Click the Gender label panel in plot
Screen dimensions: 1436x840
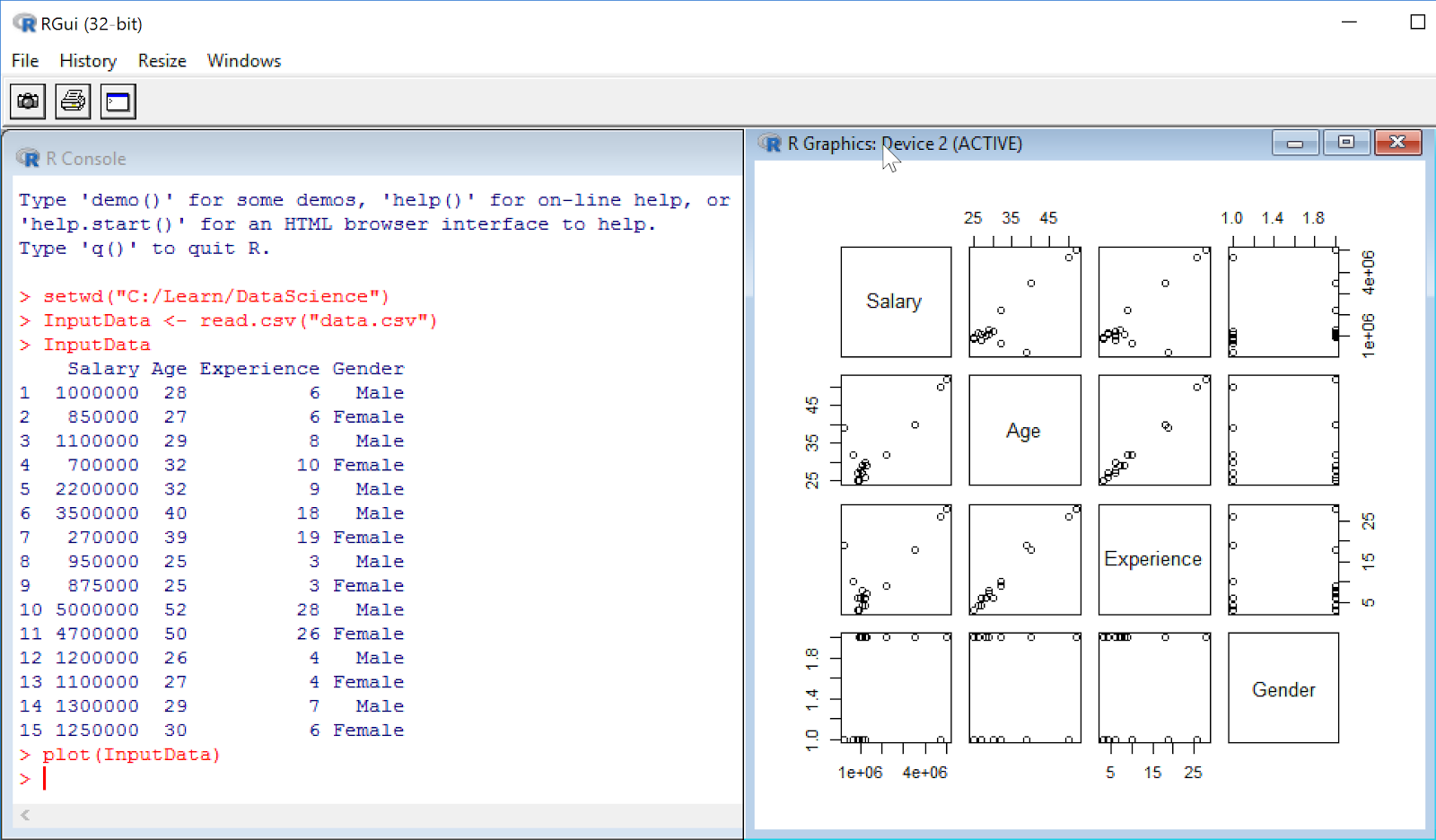click(x=1283, y=688)
